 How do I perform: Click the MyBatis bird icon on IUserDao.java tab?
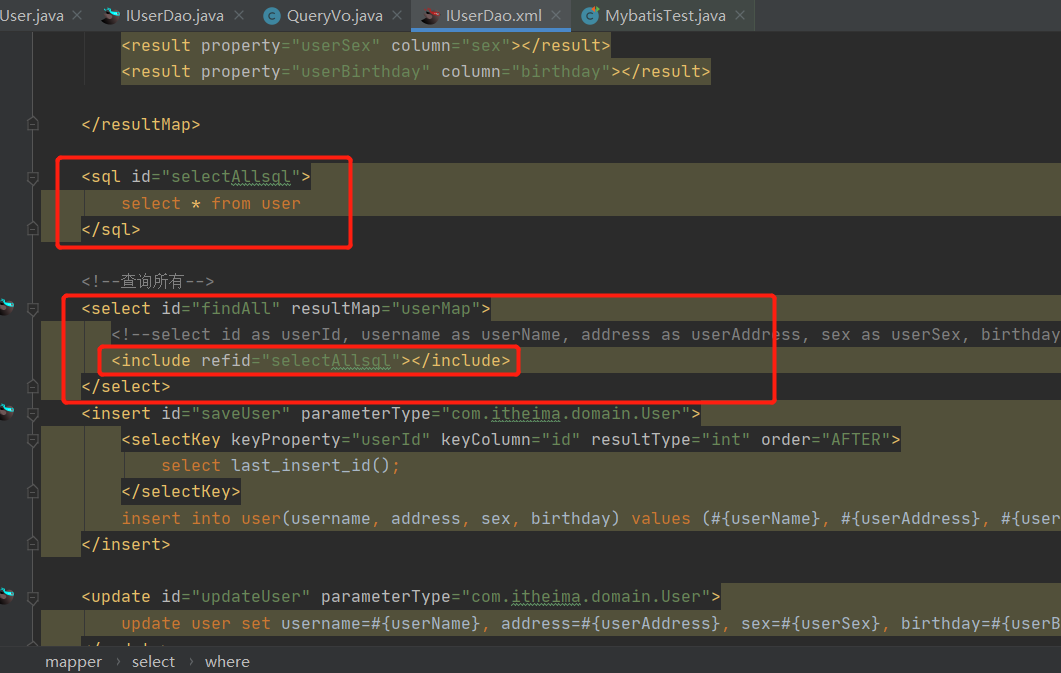click(110, 16)
